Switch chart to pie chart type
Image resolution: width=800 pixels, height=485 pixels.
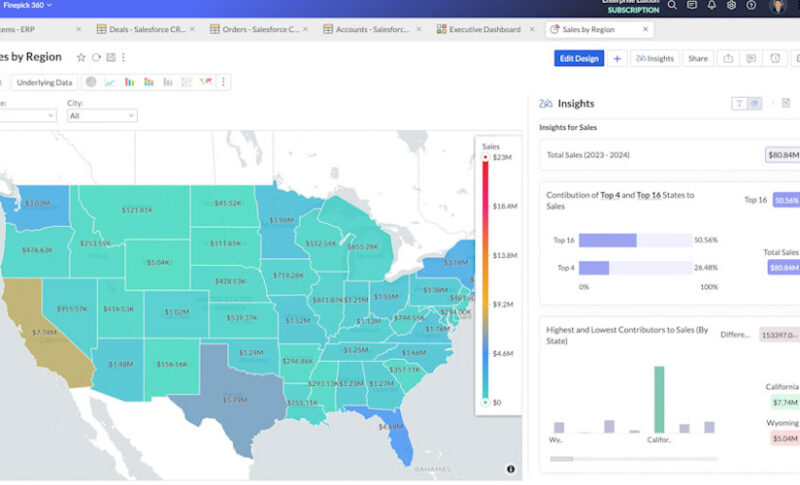[91, 82]
